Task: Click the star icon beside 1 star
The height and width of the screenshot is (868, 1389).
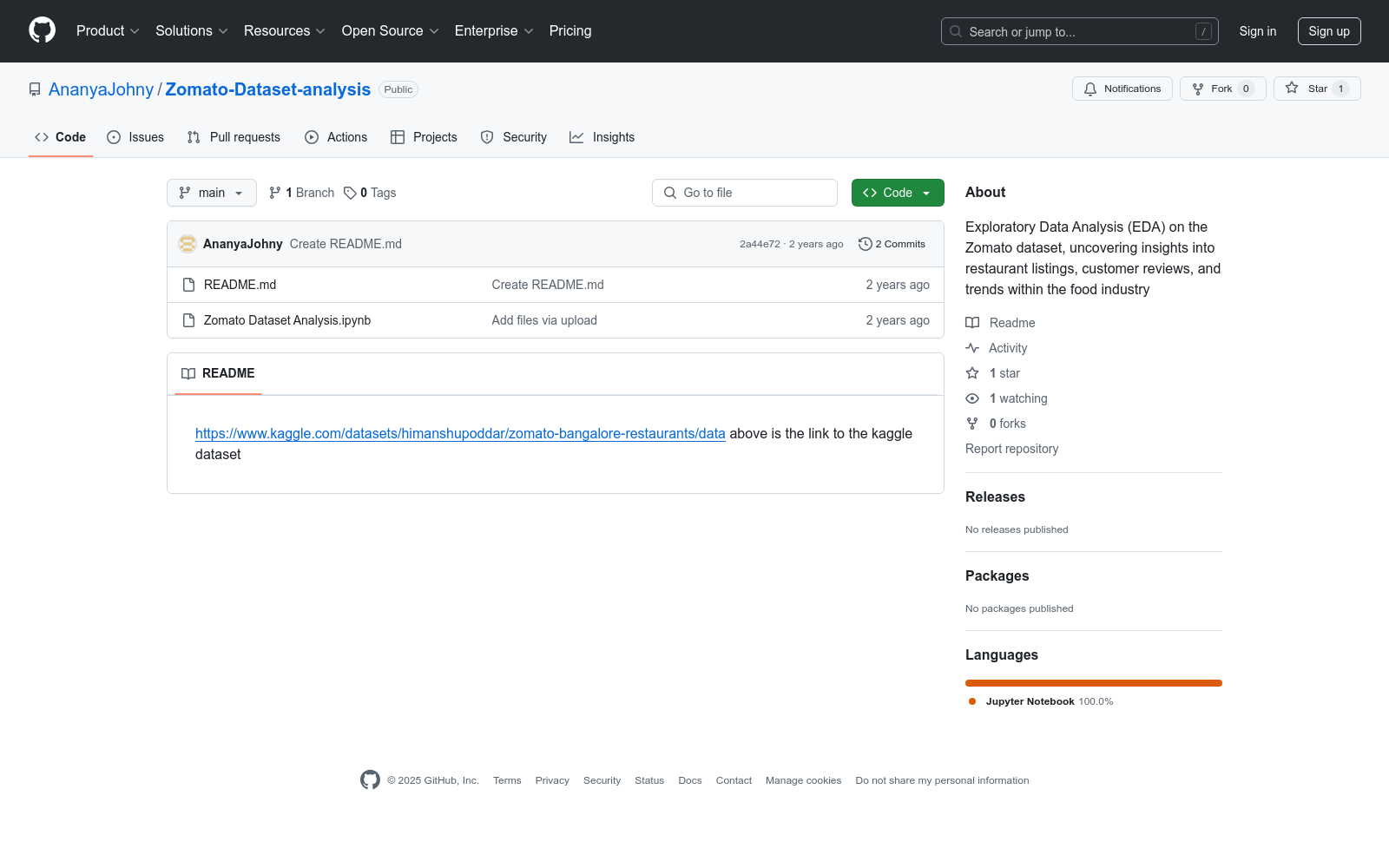Action: pos(972,373)
